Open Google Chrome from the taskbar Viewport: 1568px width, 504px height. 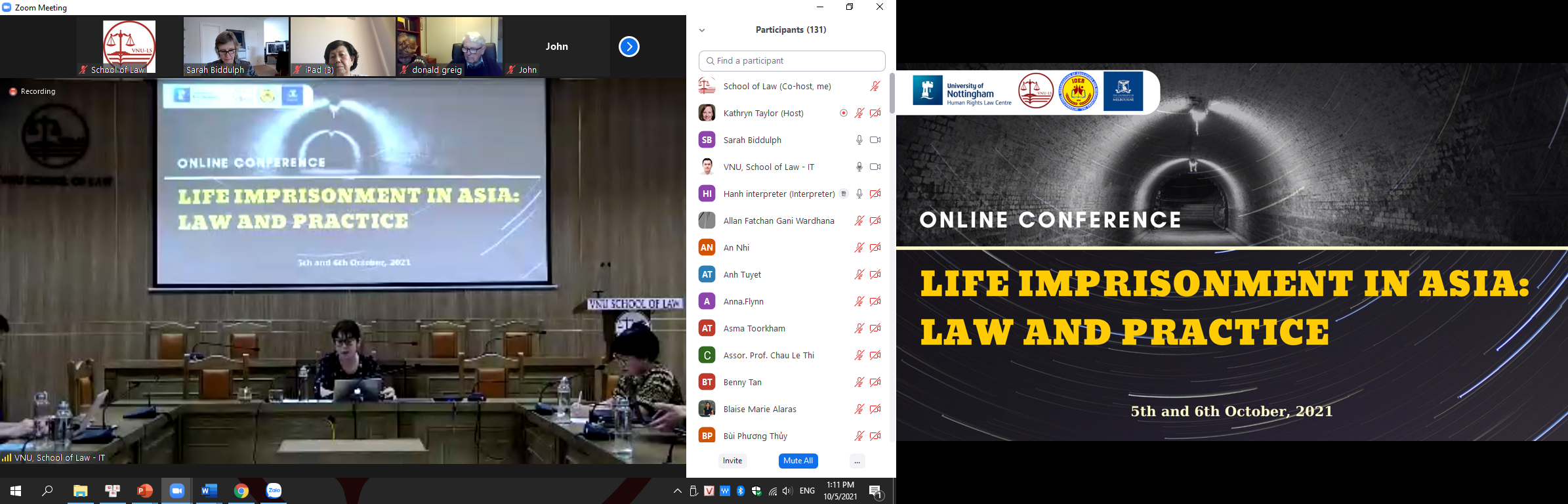coord(241,491)
